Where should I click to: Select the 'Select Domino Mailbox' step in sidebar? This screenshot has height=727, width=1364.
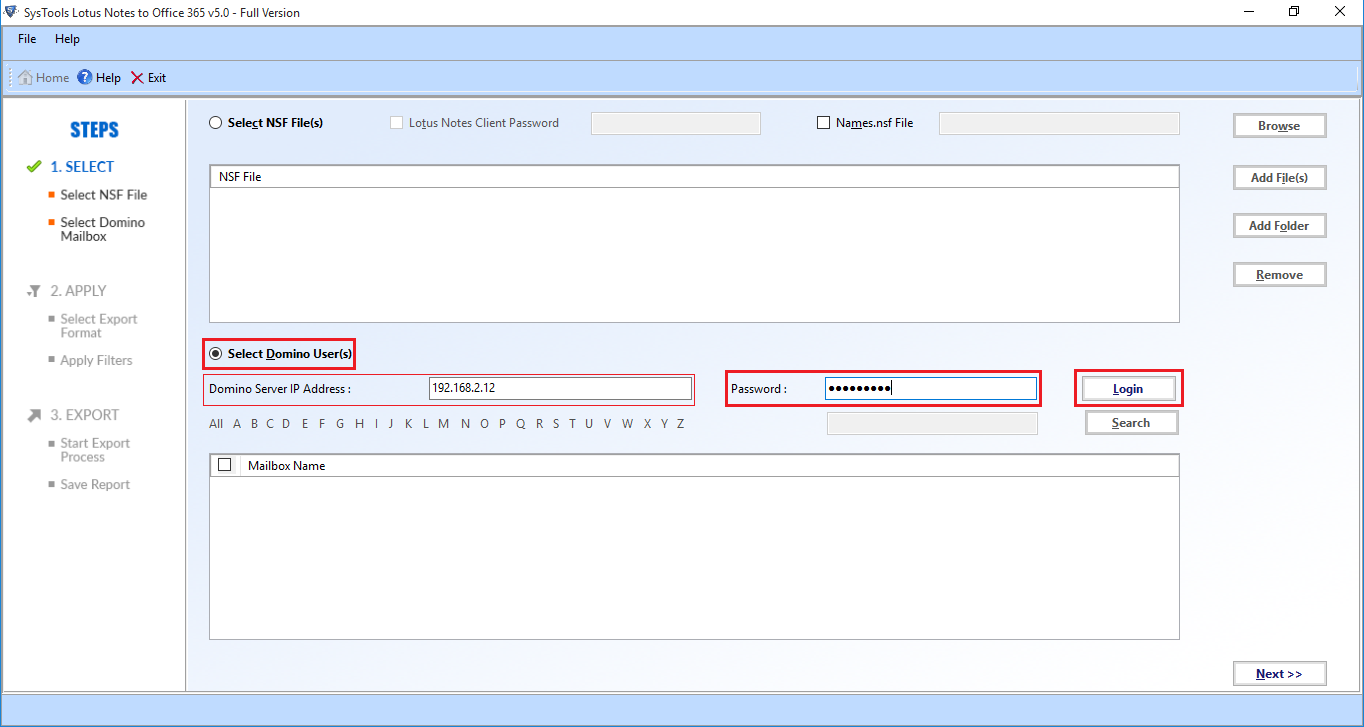pyautogui.click(x=102, y=229)
